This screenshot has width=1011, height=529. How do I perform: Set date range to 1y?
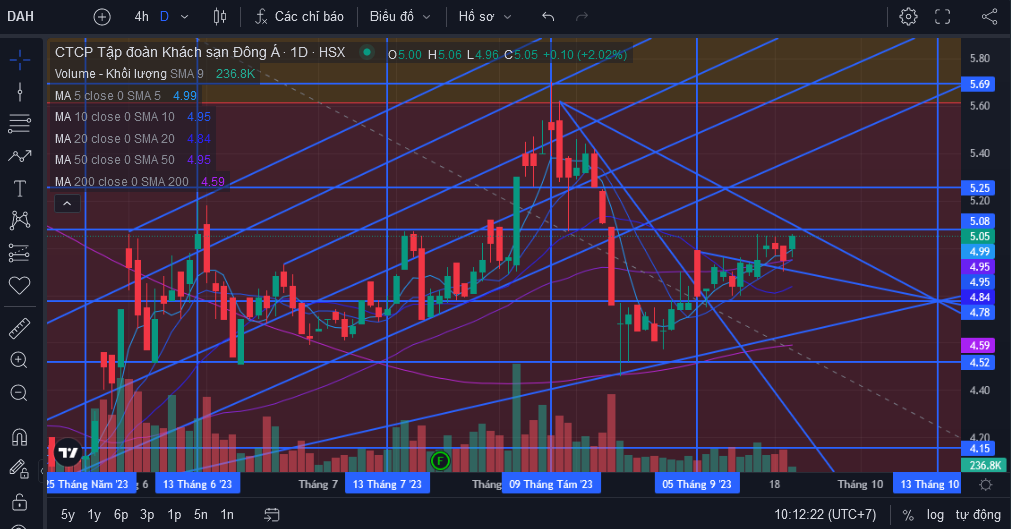tap(94, 514)
